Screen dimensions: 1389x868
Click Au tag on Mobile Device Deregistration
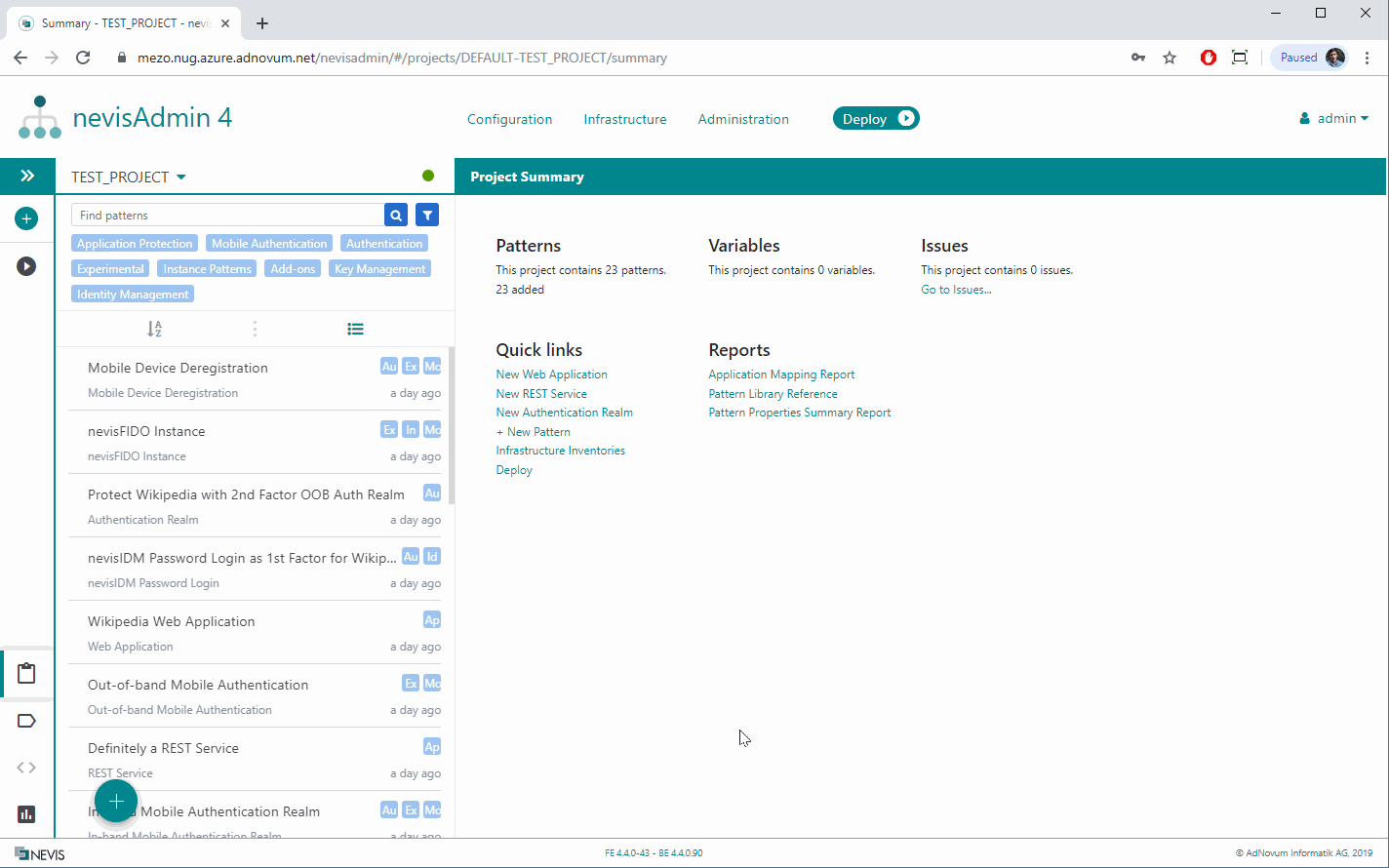(389, 367)
